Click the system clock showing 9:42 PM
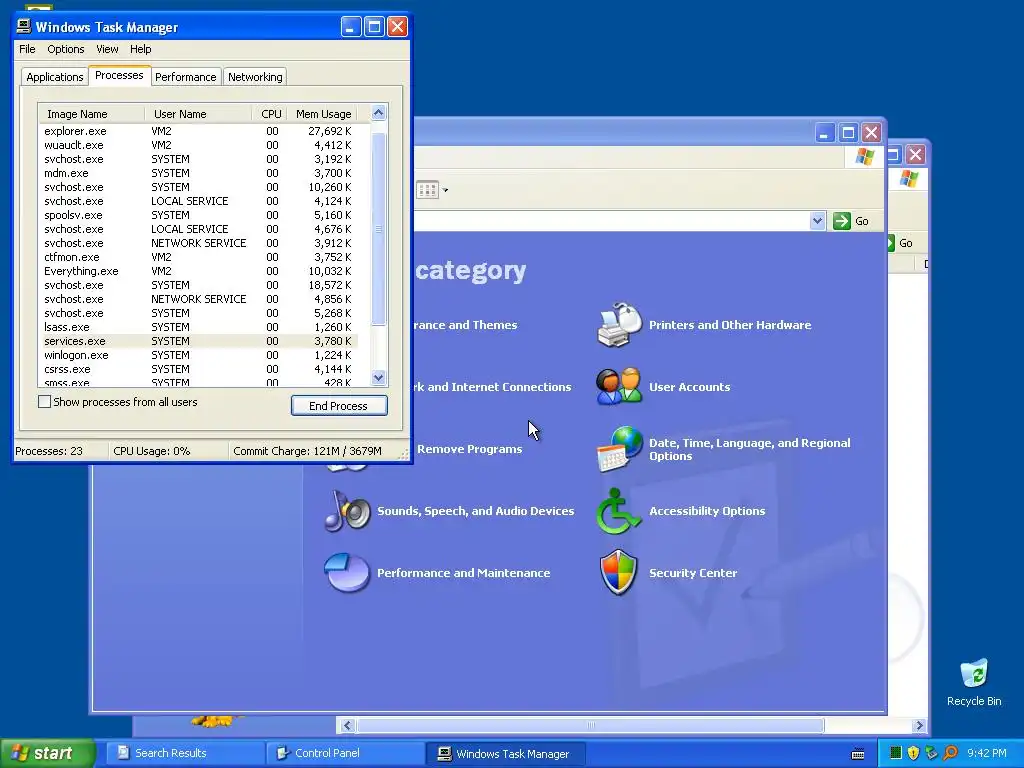Image resolution: width=1024 pixels, height=768 pixels. 986,753
